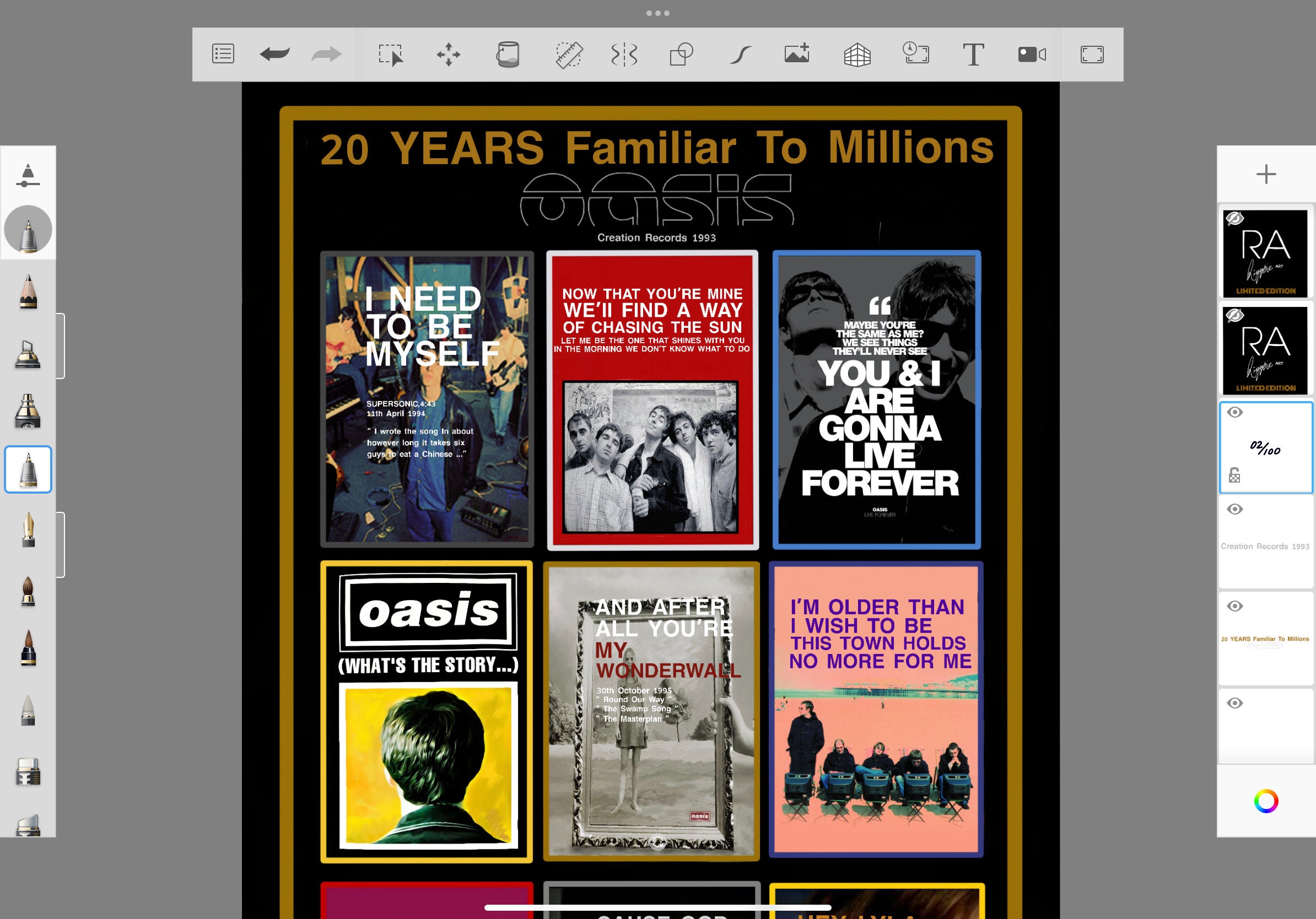1316x919 pixels.
Task: Hide the 02/100 layer with its eye toggle
Action: [1235, 413]
